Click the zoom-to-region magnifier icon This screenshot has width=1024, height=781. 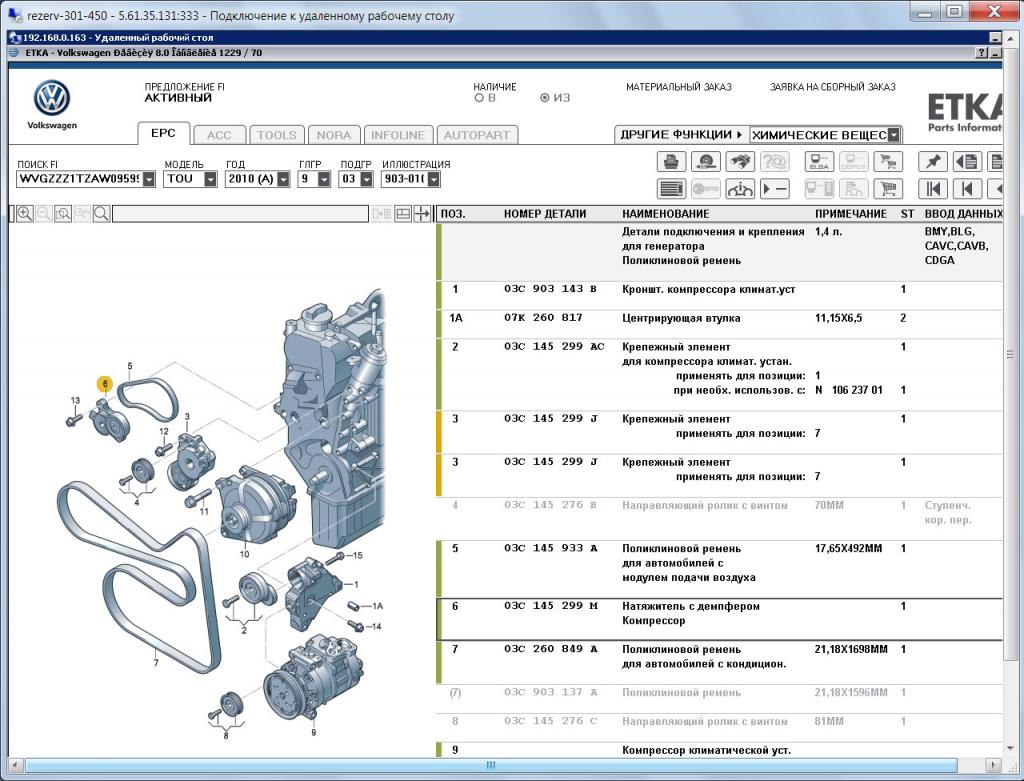pos(63,214)
